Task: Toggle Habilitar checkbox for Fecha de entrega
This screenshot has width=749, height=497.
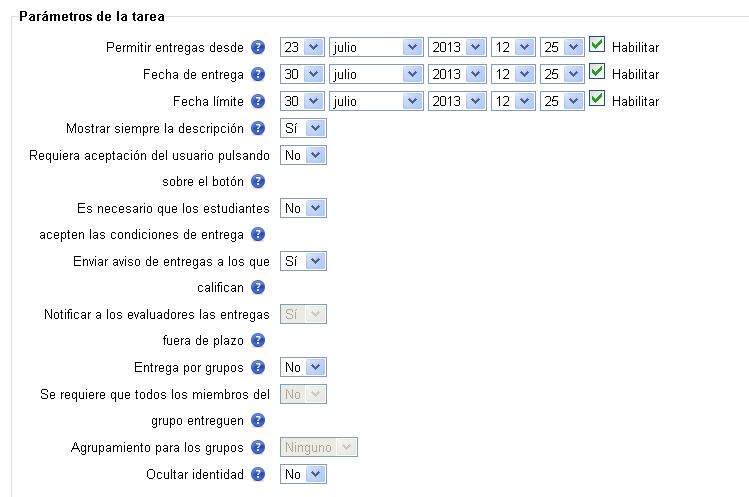Action: click(x=597, y=72)
